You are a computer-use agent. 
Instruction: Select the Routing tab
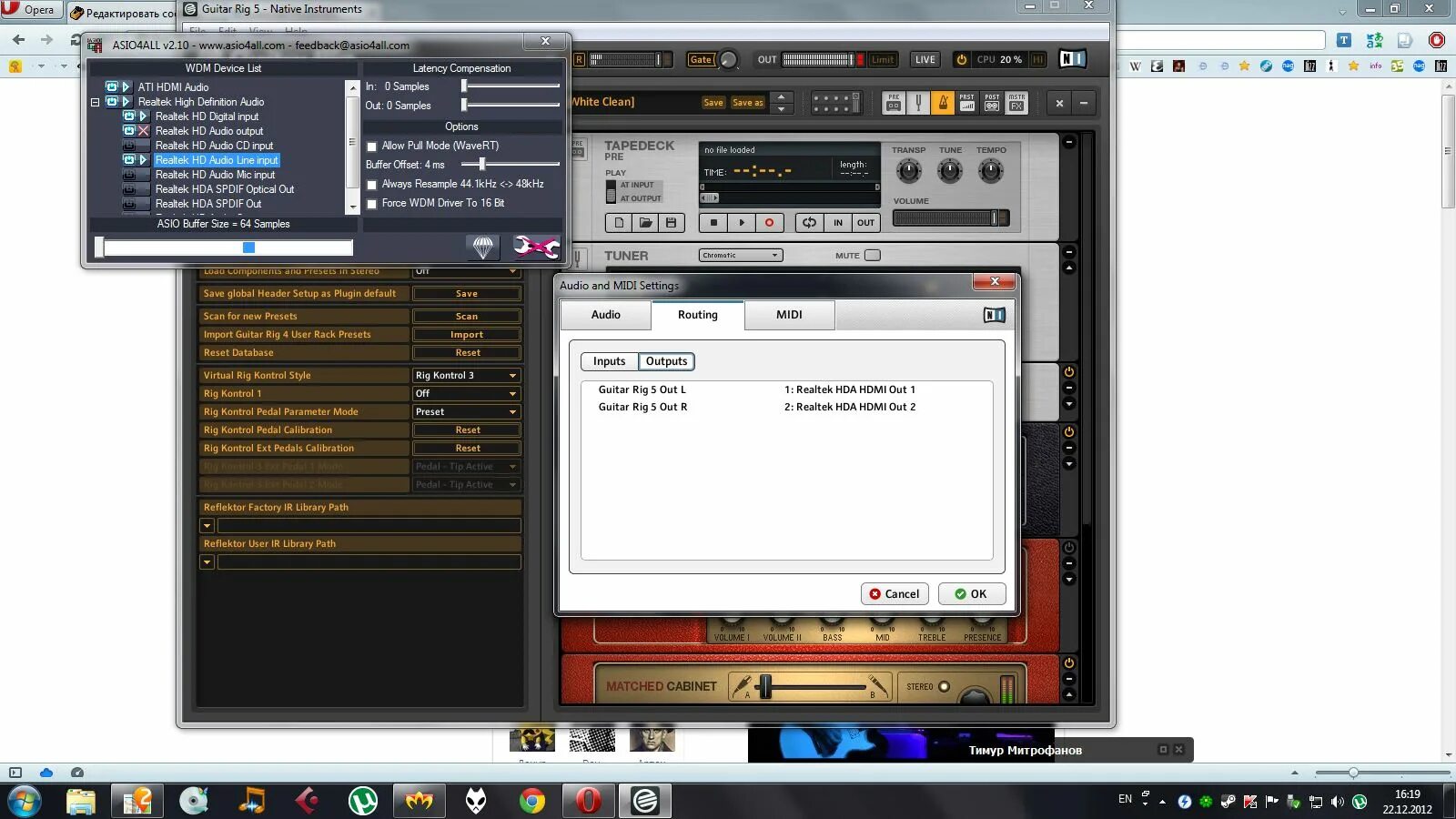pos(698,315)
